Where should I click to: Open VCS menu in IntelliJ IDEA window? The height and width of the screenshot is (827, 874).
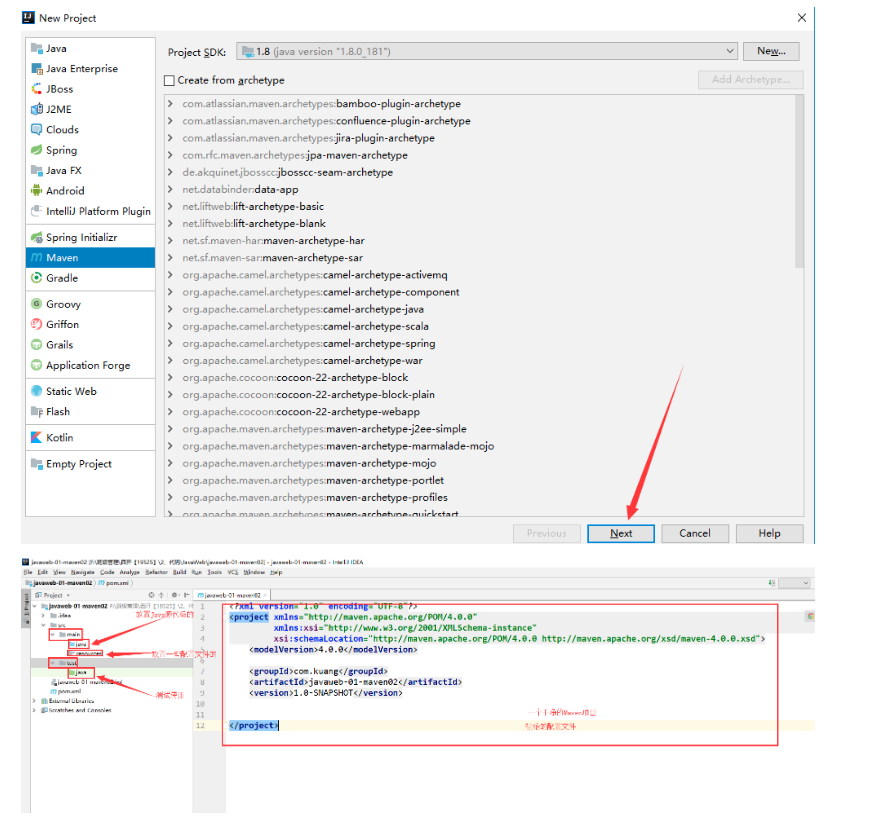point(233,572)
